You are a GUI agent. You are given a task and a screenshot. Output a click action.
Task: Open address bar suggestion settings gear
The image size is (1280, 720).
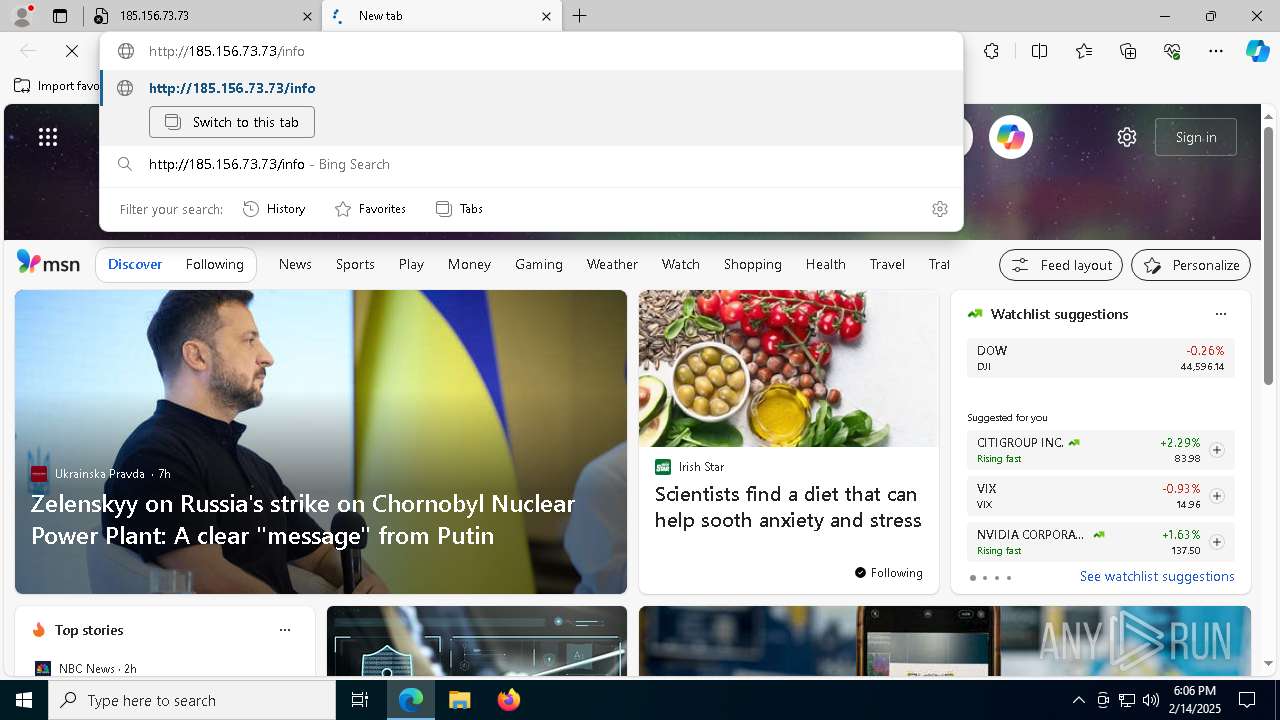point(939,209)
